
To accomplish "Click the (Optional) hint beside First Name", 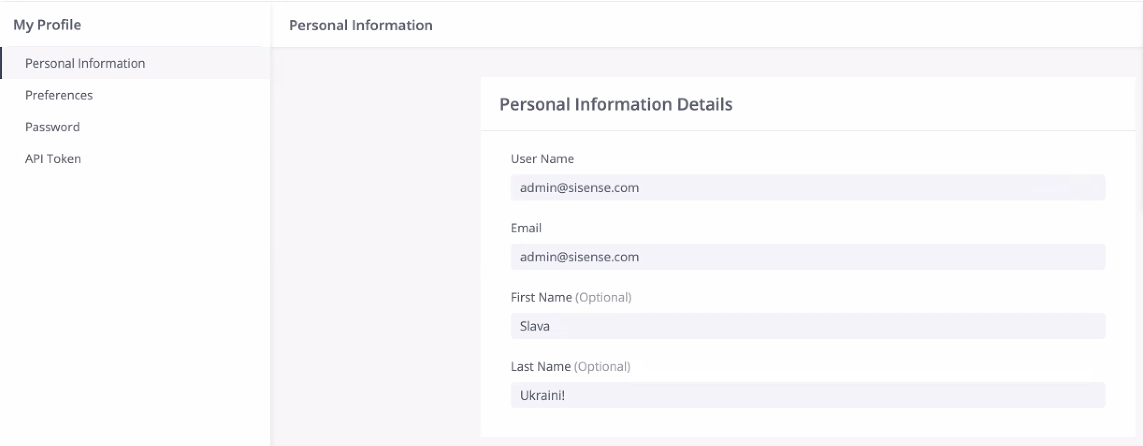I will coord(604,297).
